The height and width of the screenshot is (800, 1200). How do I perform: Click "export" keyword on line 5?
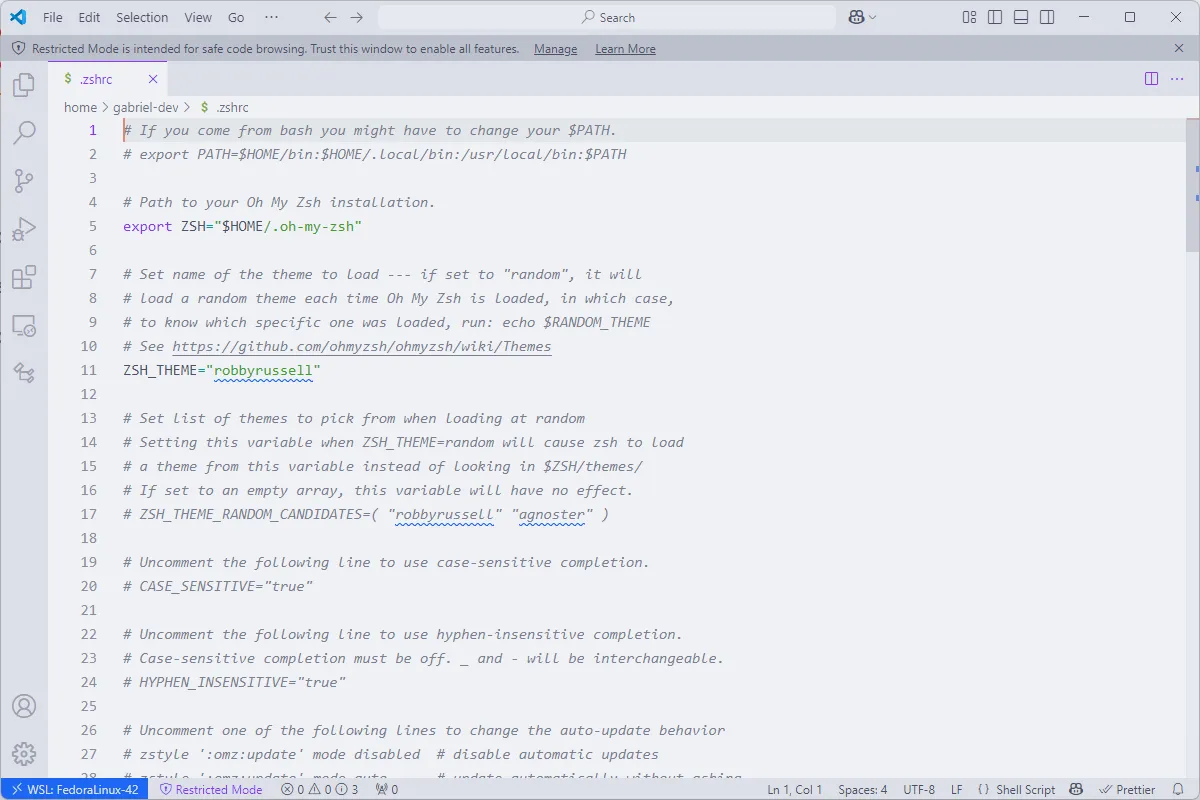pyautogui.click(x=148, y=226)
